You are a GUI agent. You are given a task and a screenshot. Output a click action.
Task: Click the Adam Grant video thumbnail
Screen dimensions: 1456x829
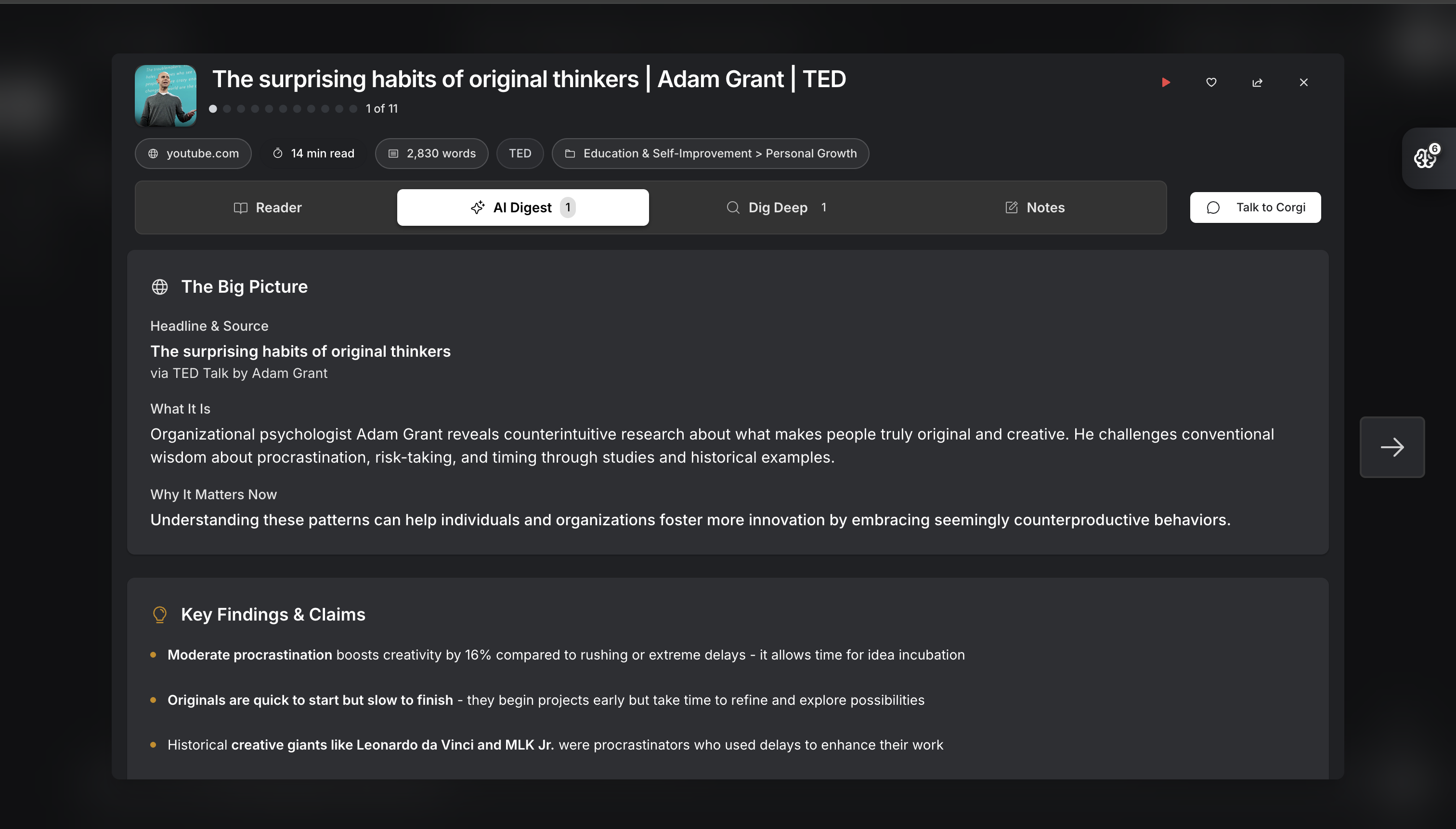point(166,96)
